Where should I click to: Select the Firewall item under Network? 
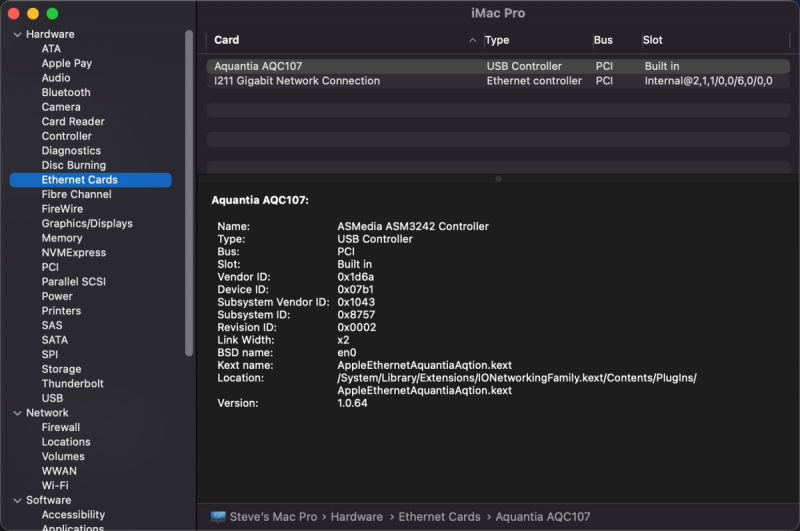(x=61, y=427)
